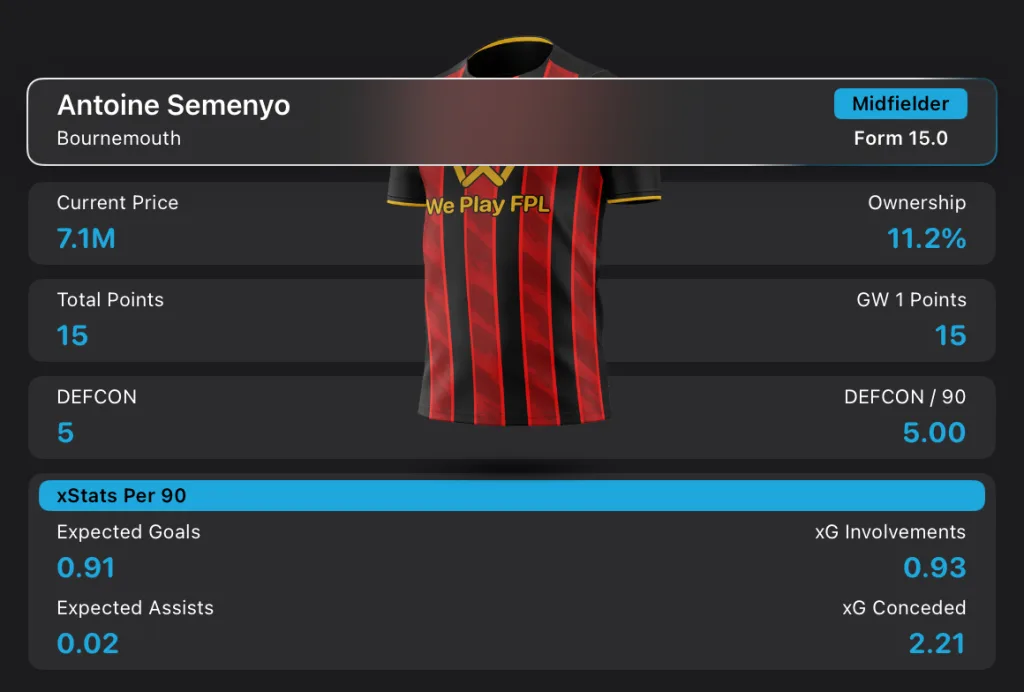Select the Total Points card
The height and width of the screenshot is (692, 1024).
point(512,321)
